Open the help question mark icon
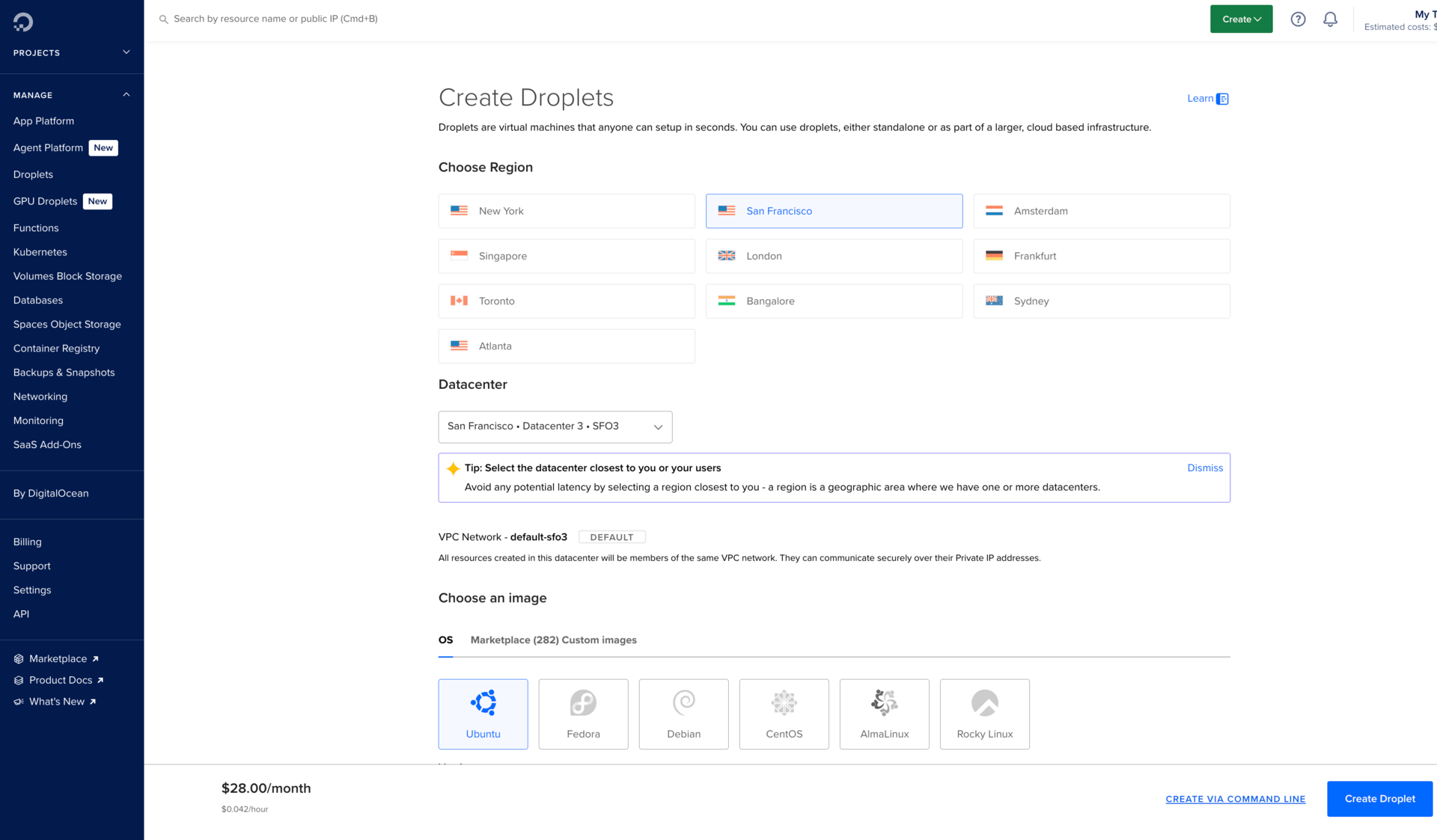The width and height of the screenshot is (1437, 840). tap(1298, 19)
